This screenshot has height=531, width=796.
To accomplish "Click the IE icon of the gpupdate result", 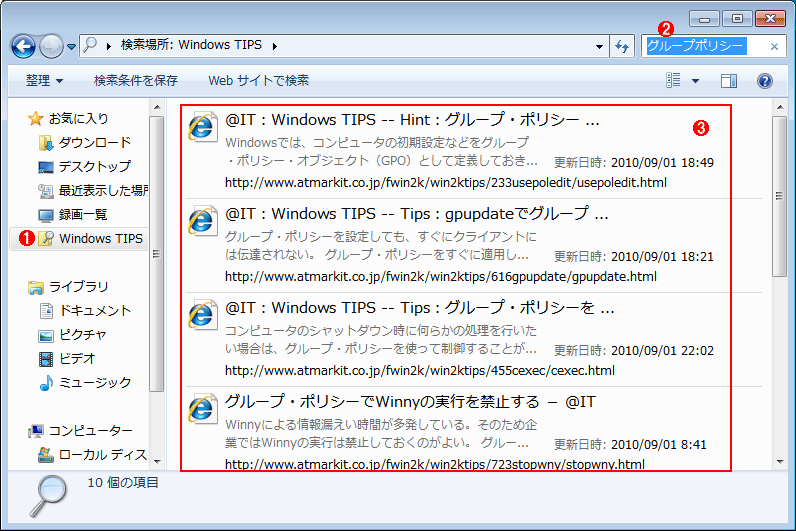I will (202, 221).
